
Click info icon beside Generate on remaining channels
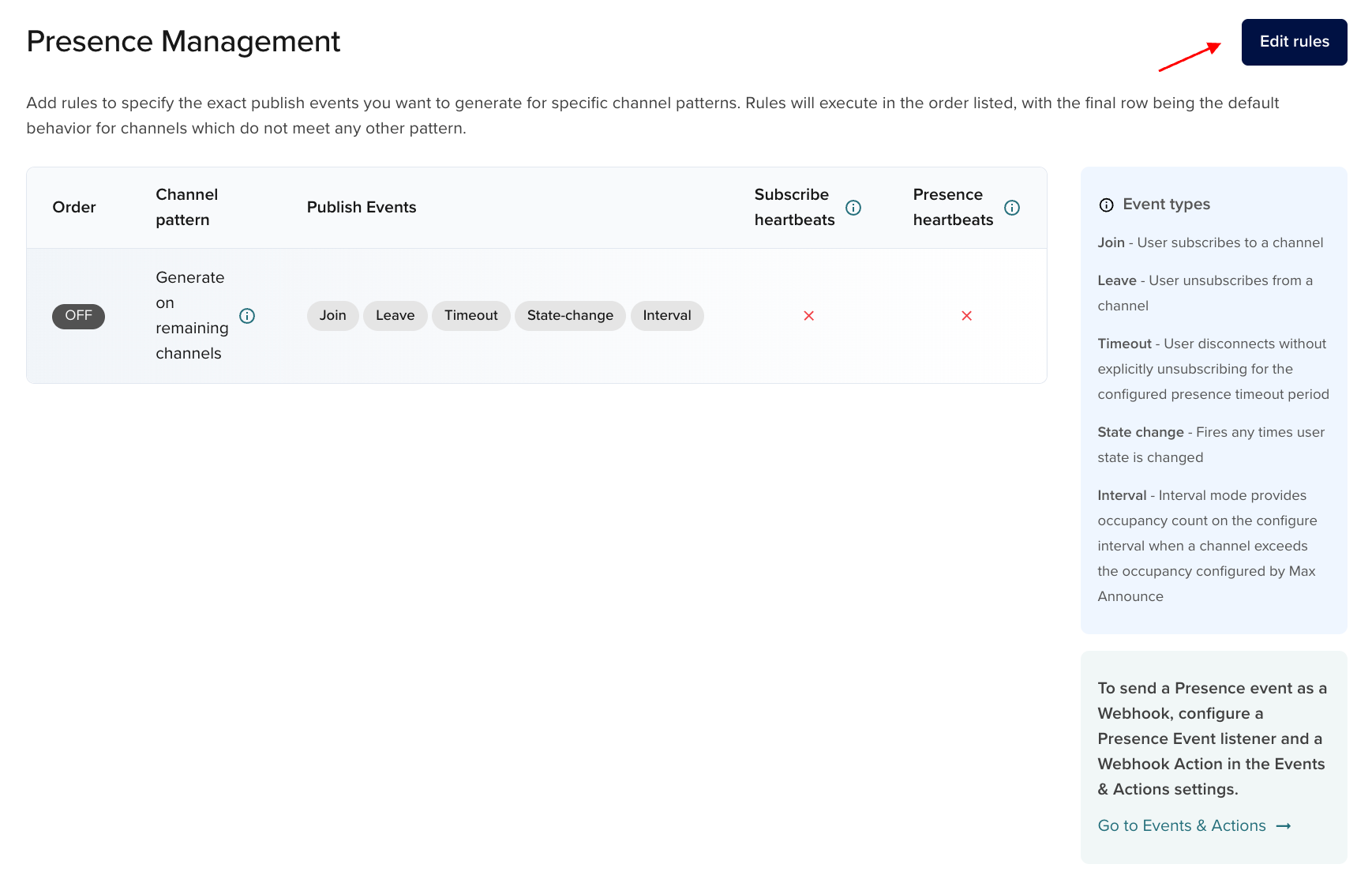tap(247, 316)
